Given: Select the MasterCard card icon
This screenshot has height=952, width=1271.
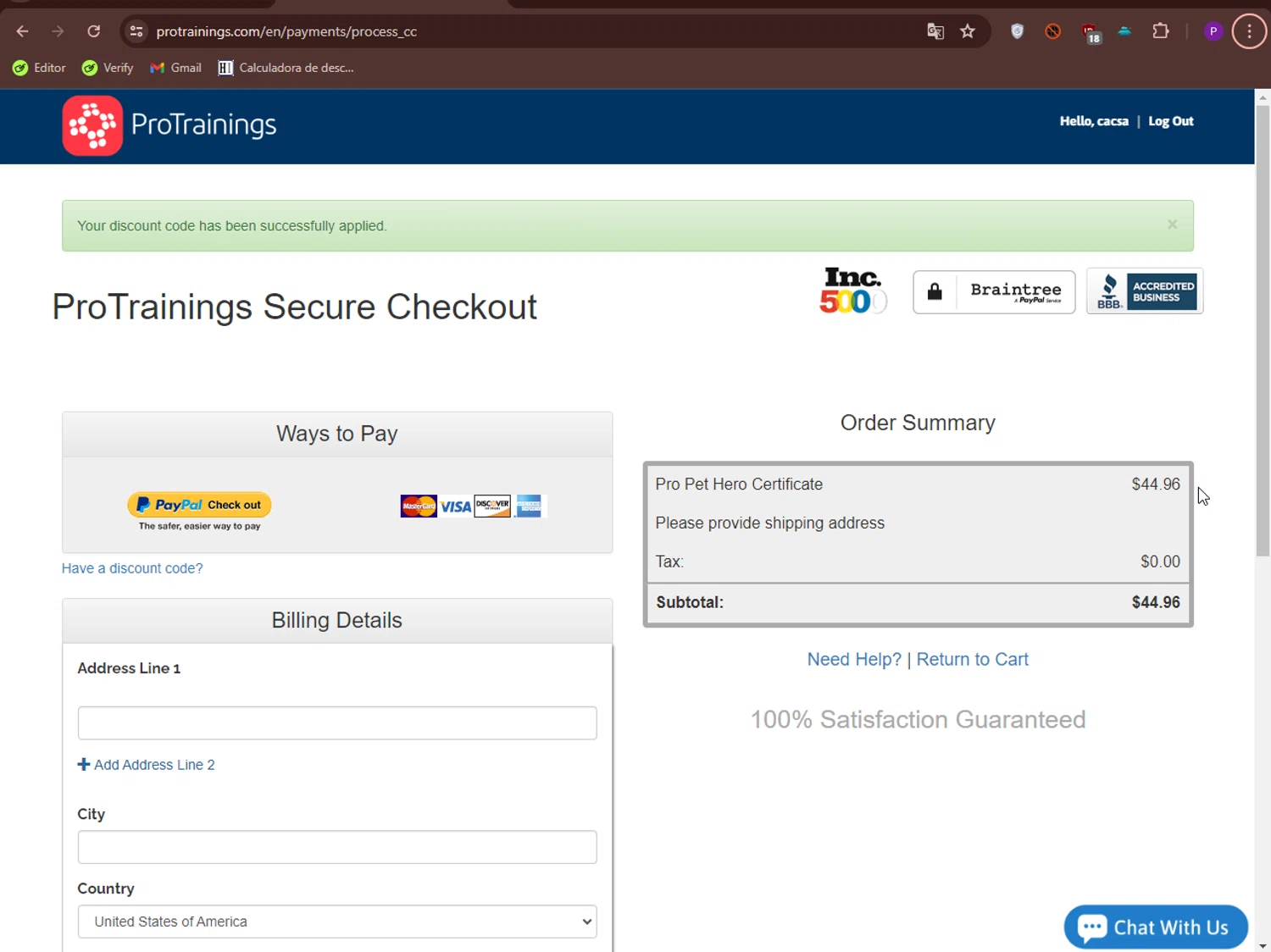Looking at the screenshot, I should (419, 506).
